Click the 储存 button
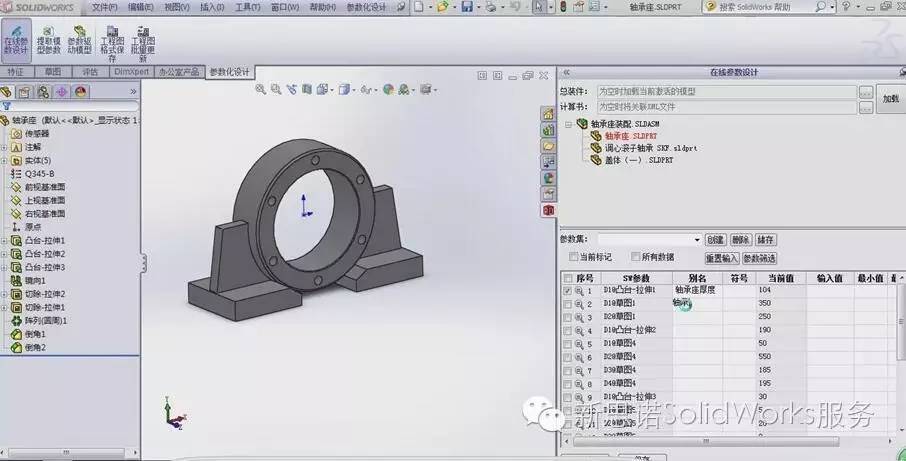The height and width of the screenshot is (461, 906). click(765, 240)
